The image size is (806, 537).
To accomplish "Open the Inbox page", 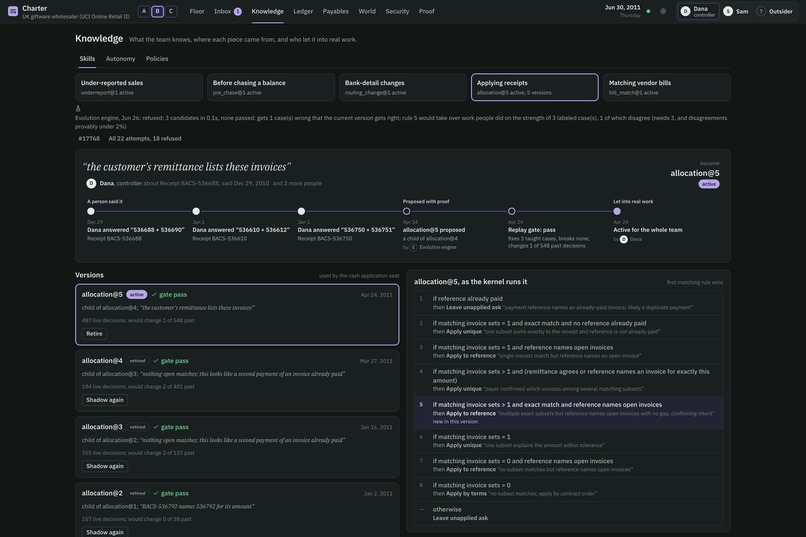I will pos(227,11).
